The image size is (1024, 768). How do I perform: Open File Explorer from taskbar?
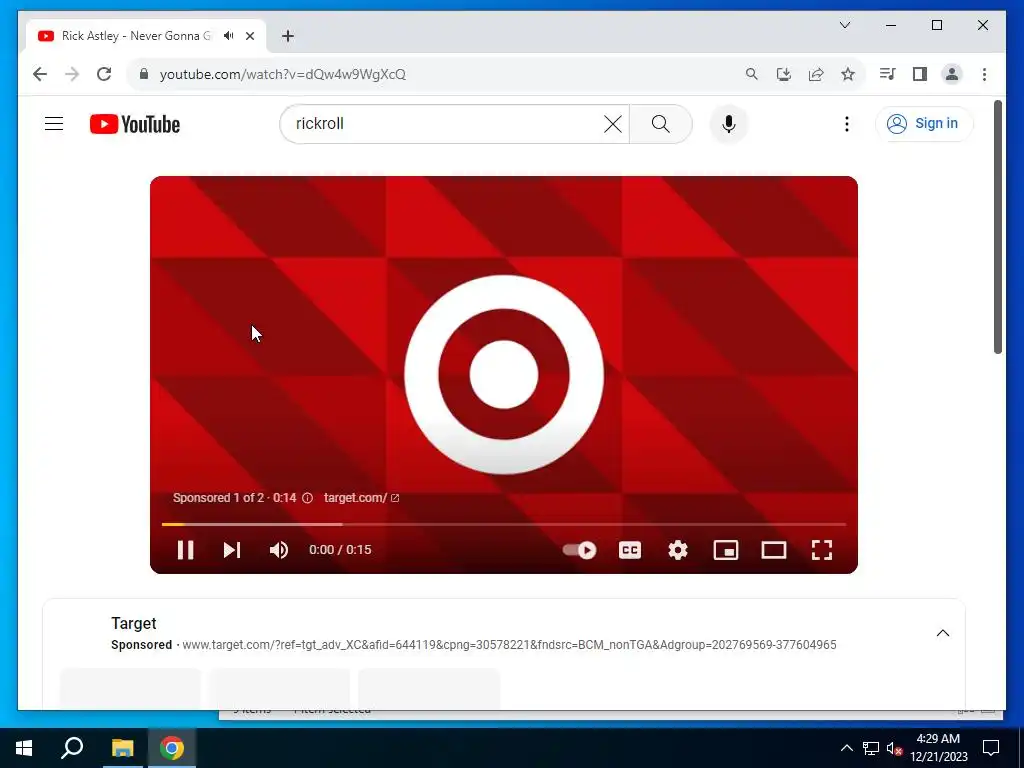point(122,748)
